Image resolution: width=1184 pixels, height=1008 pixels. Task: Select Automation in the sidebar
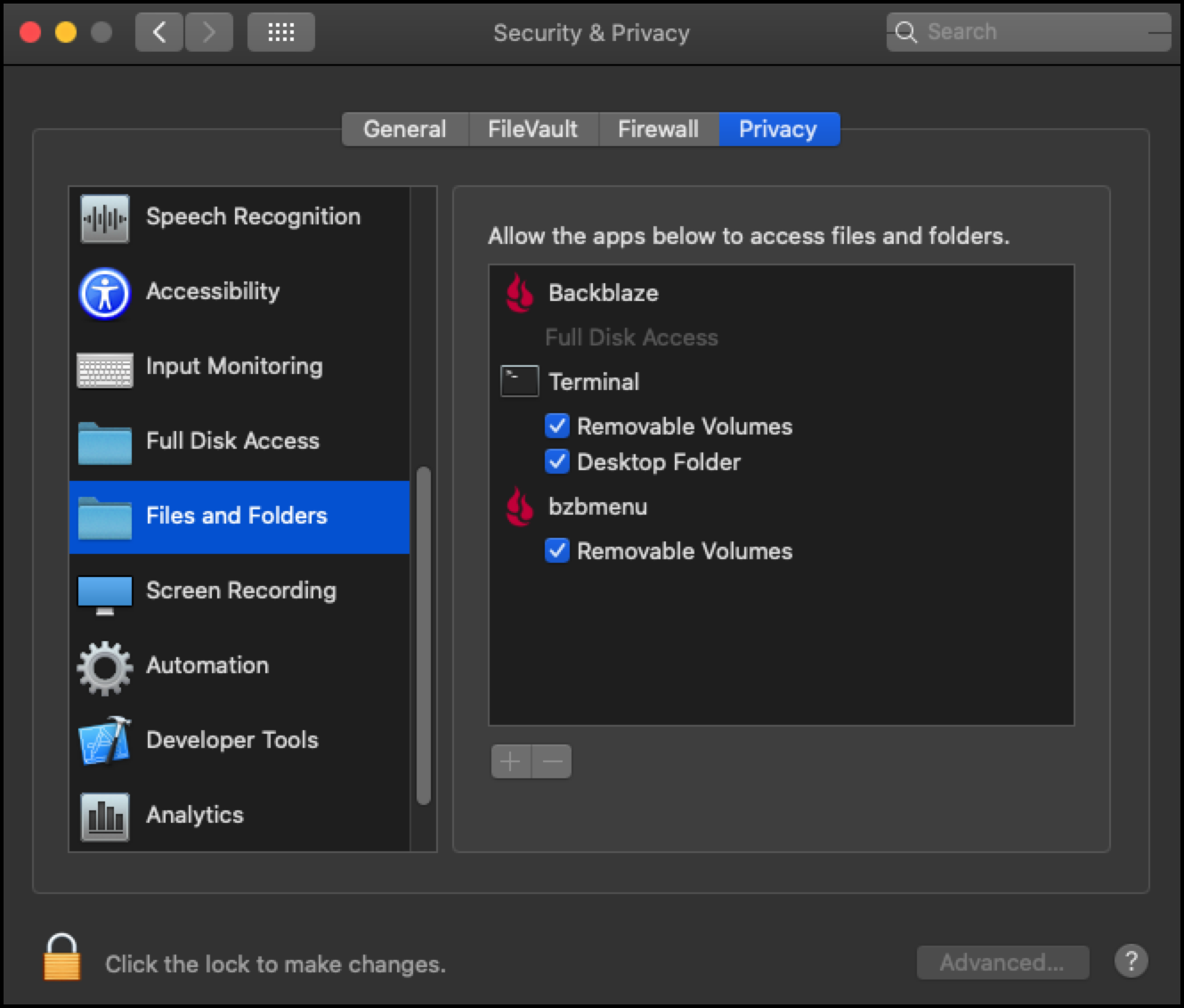tap(239, 666)
